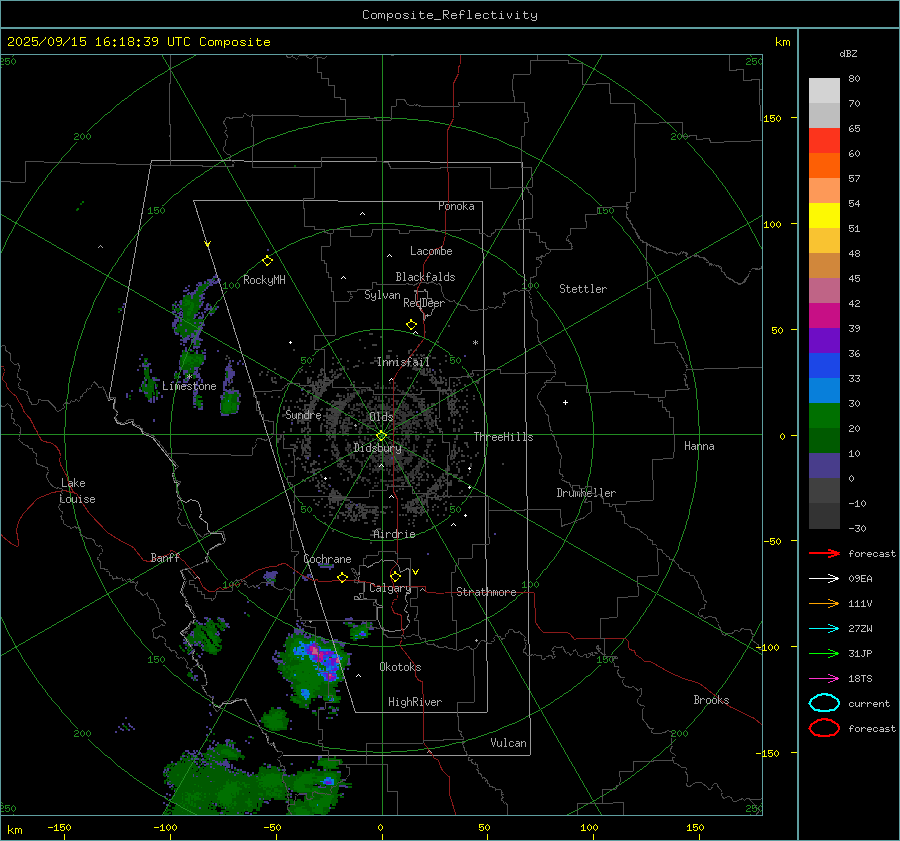Viewport: 900px width, 841px height.
Task: Click the yellow radar site marker at center
Action: click(381, 436)
